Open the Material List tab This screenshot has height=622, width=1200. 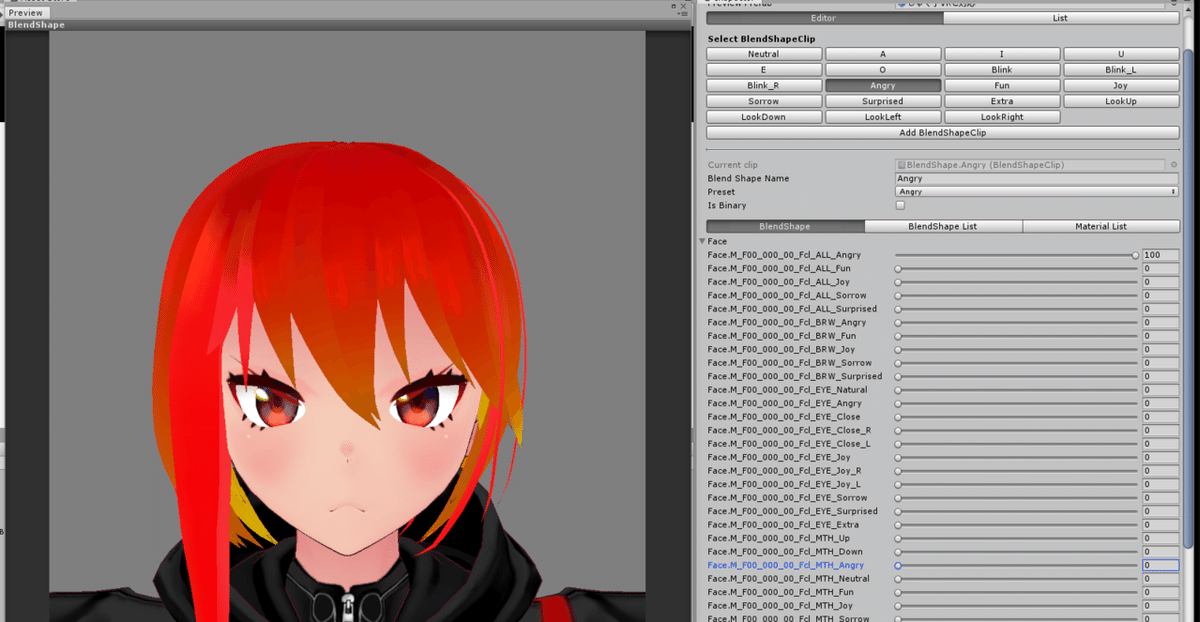click(x=1100, y=227)
